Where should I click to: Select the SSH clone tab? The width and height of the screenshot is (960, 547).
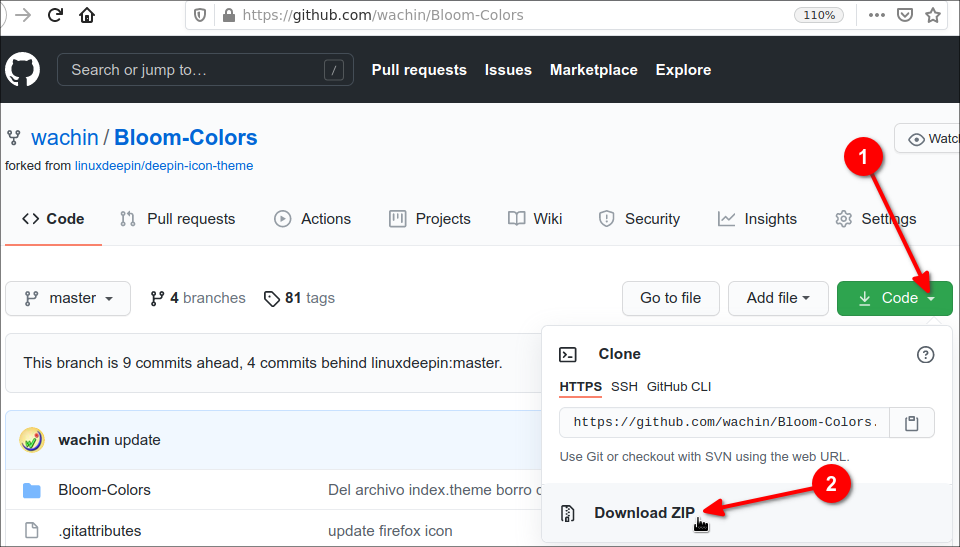[x=624, y=387]
